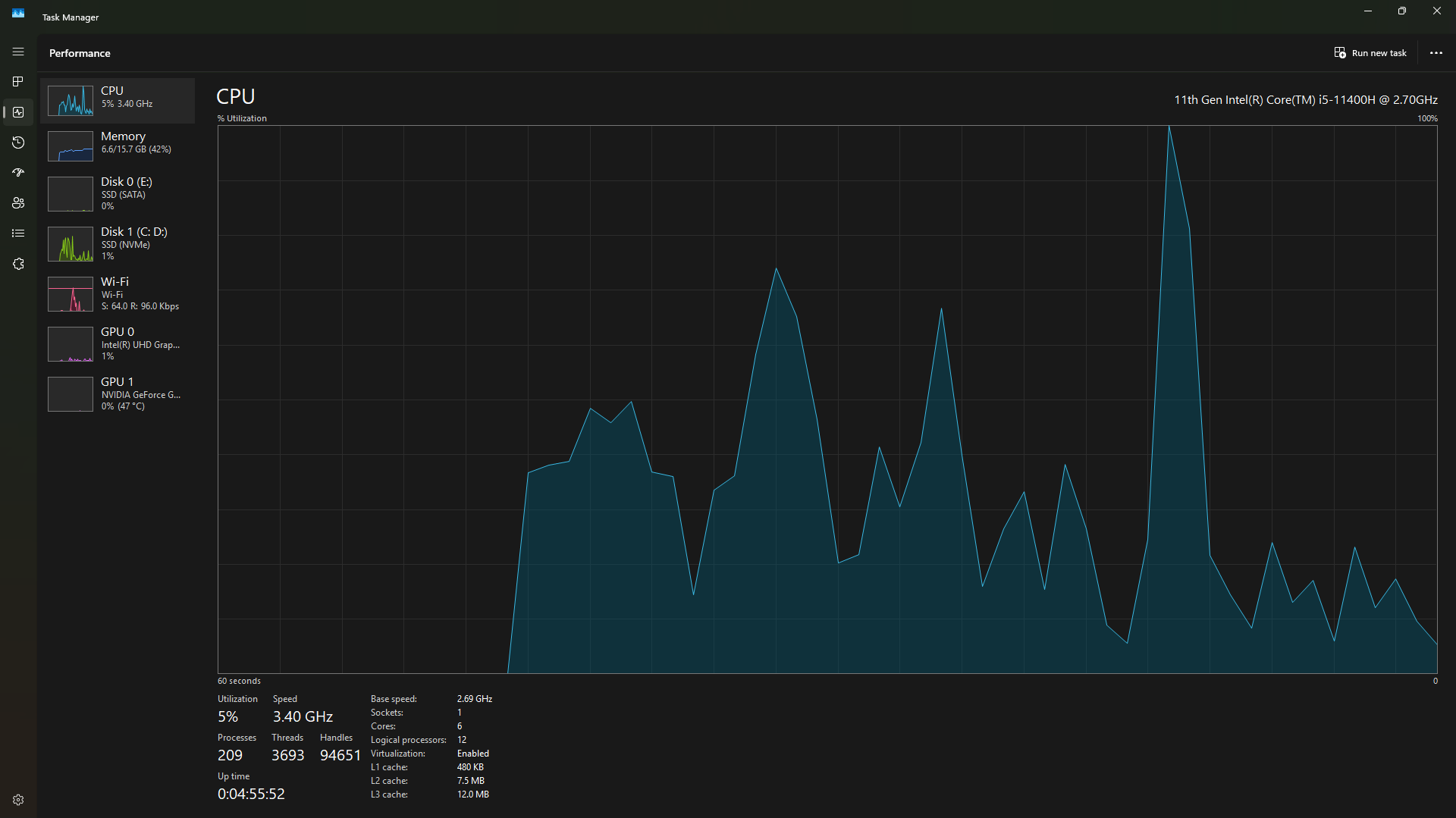
Task: Select the Wi-Fi performance item
Action: [x=118, y=293]
